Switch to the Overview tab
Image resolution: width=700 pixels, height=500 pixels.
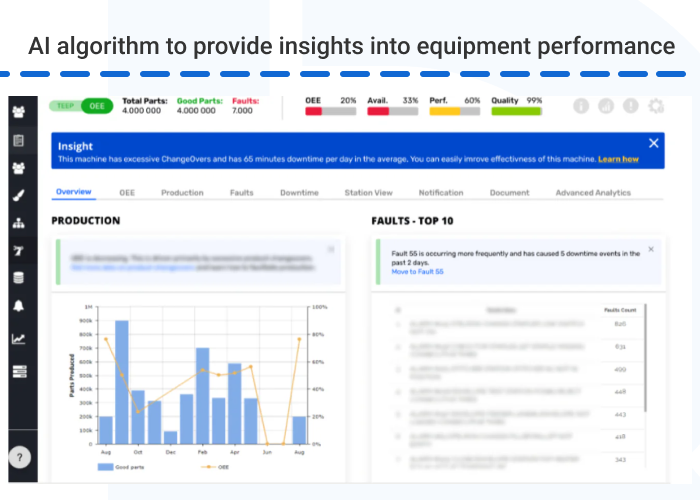(x=74, y=192)
